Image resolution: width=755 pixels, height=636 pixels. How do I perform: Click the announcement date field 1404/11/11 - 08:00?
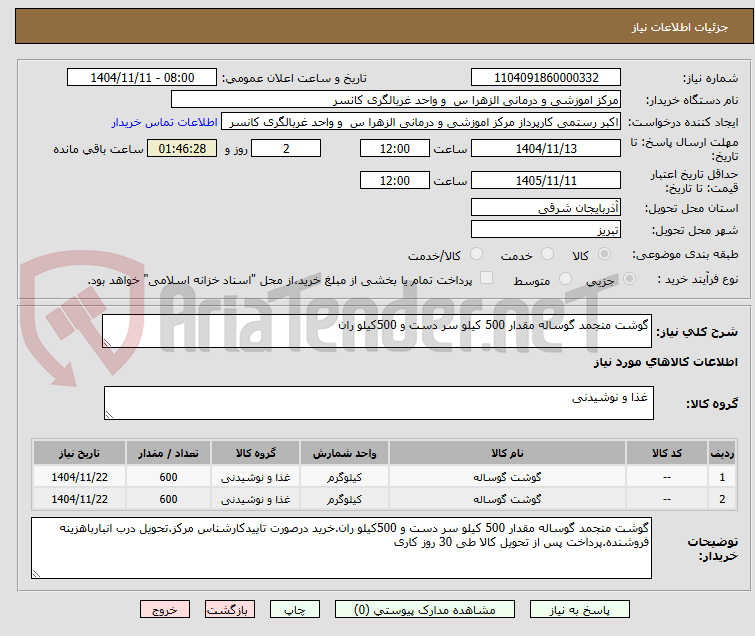point(142,78)
